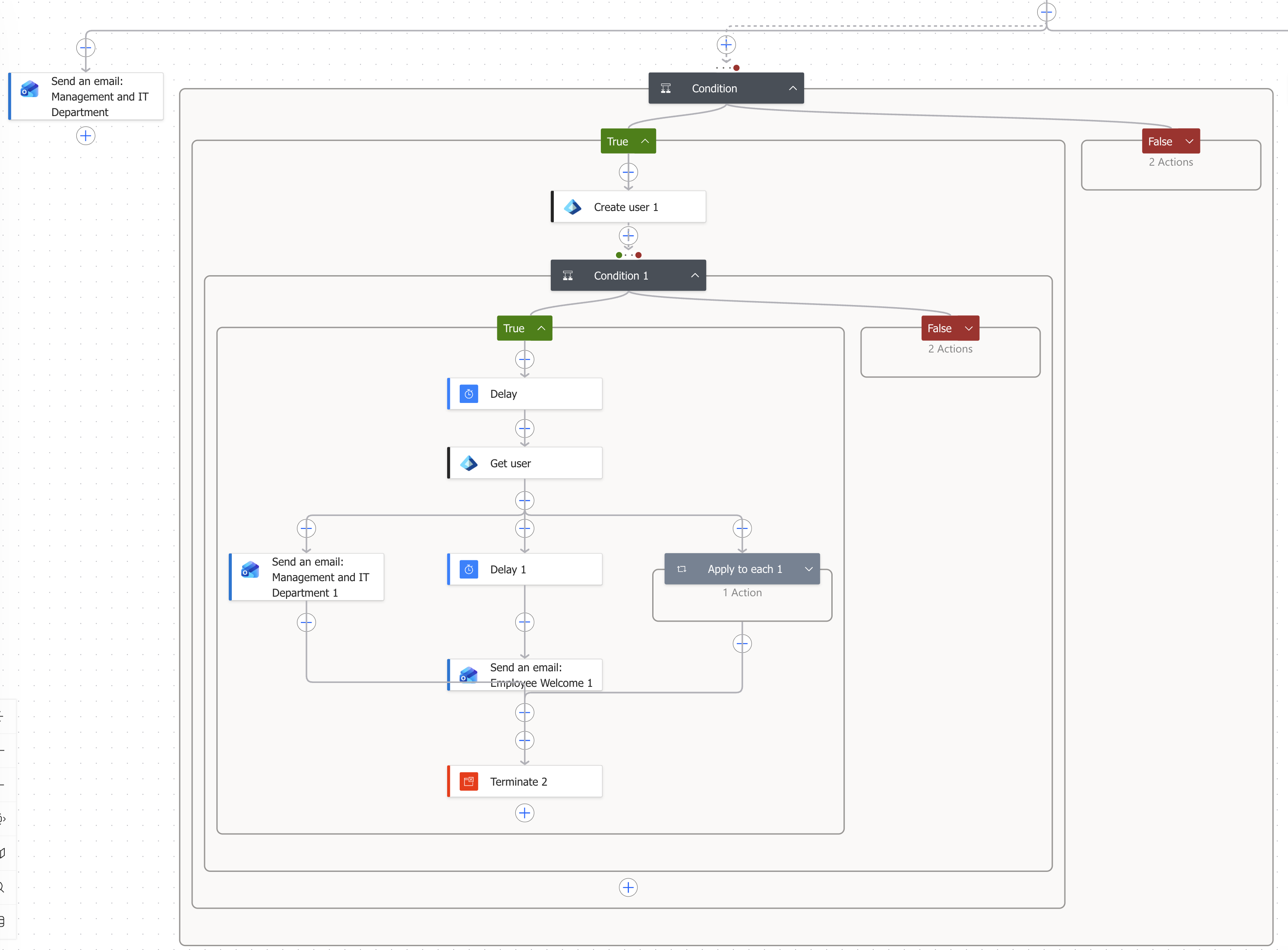Expand the False branch of Condition 1
Screen dimensions: 1288x950
(969, 328)
